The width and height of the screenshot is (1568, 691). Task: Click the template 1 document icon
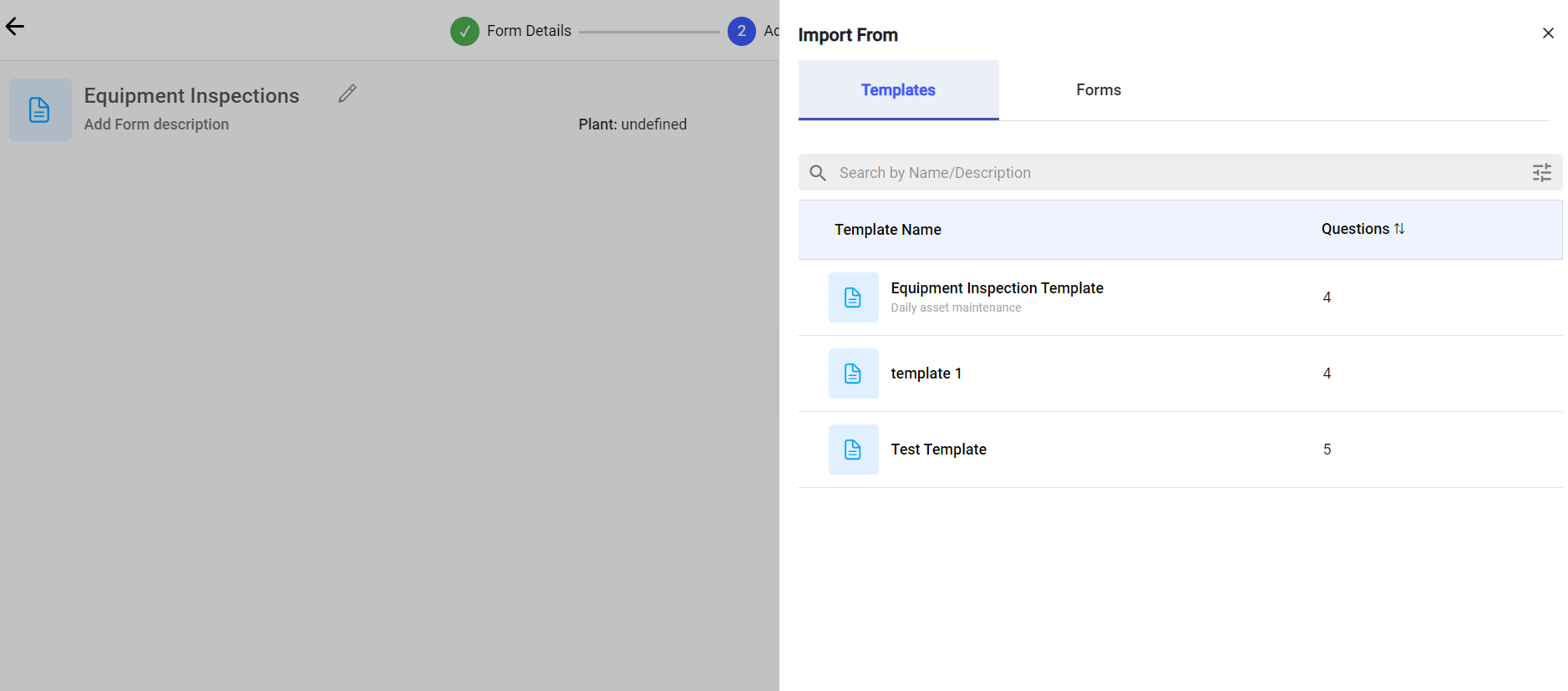pyautogui.click(x=853, y=373)
